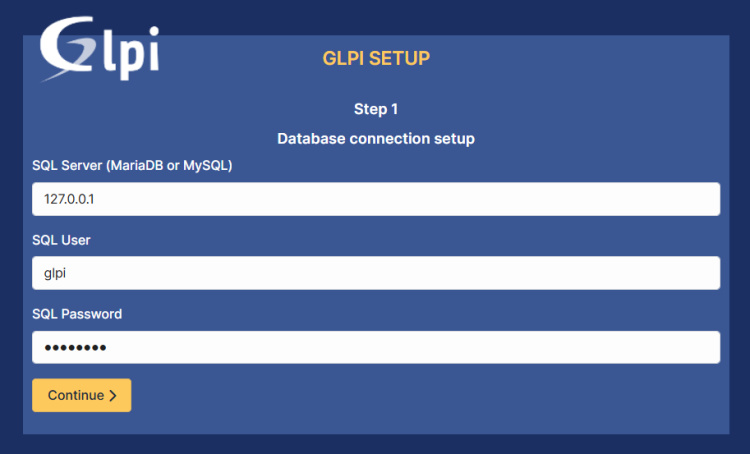Click the SQL Password label
This screenshot has width=750, height=454.
77,314
